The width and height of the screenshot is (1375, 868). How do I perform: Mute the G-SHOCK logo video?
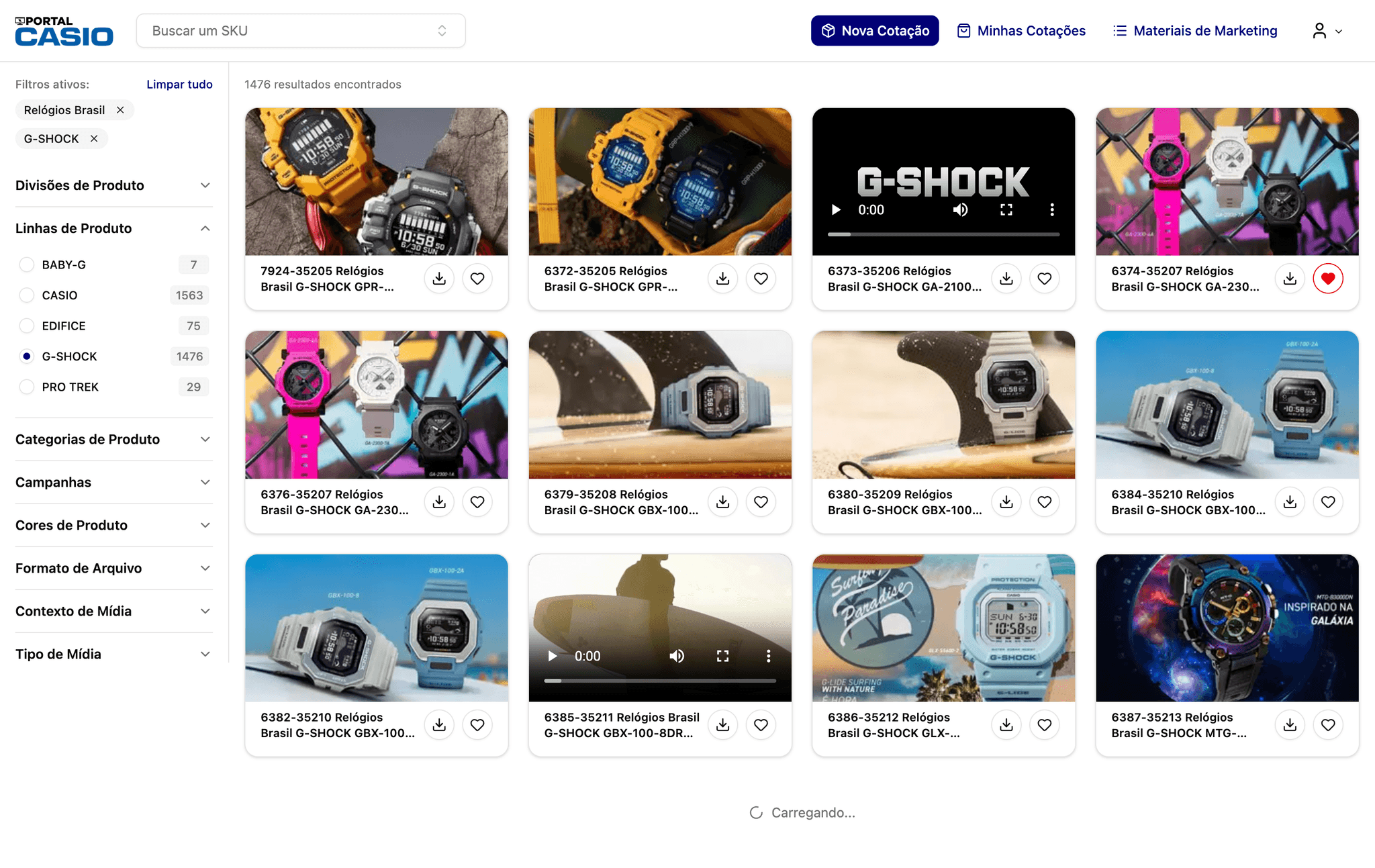pos(960,210)
